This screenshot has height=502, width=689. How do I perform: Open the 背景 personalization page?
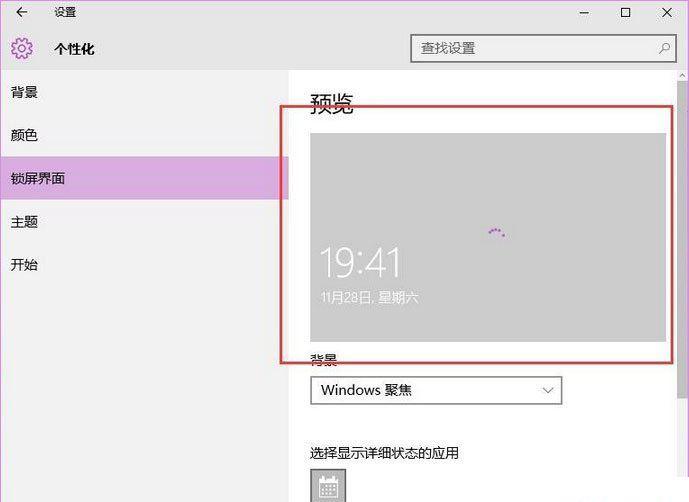pyautogui.click(x=144, y=92)
